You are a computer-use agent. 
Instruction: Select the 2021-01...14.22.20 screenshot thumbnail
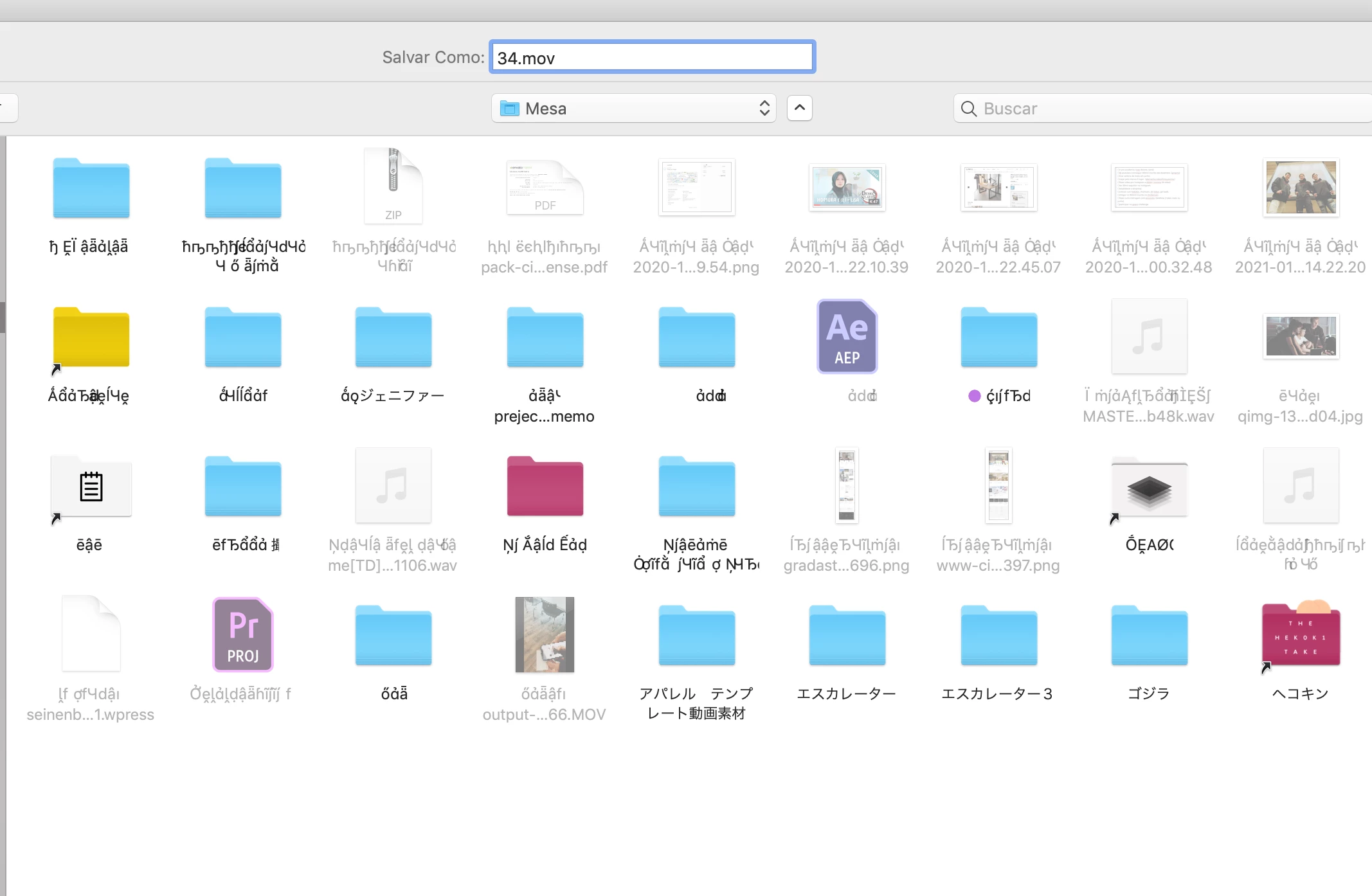point(1300,188)
